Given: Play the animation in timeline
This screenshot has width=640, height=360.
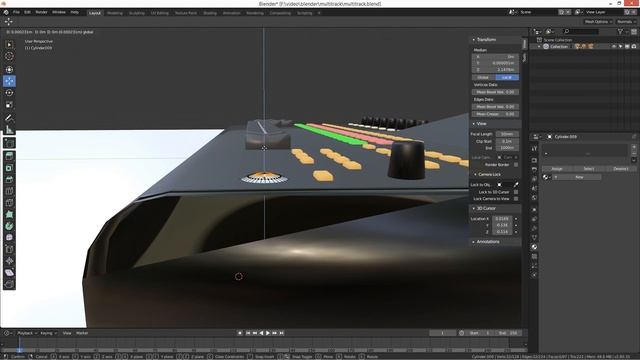Looking at the screenshot, I should point(268,333).
